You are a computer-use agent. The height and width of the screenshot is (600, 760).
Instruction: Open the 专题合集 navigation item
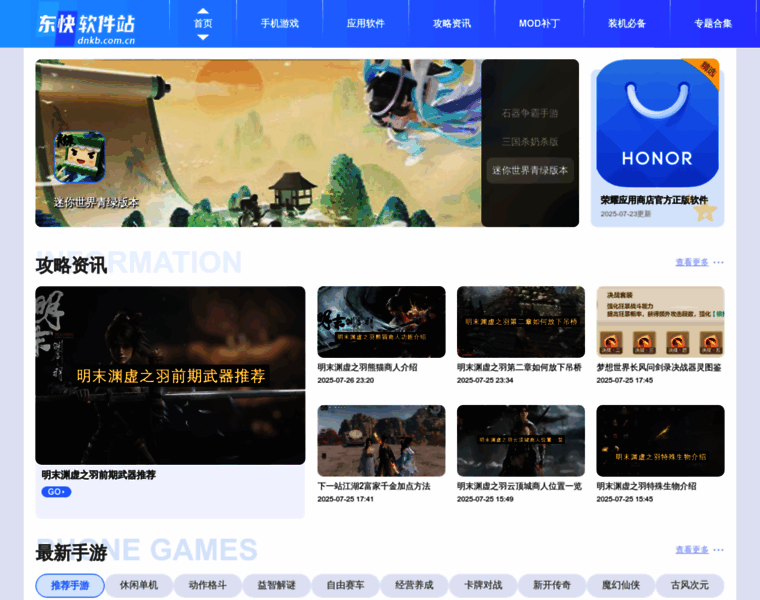(x=713, y=23)
